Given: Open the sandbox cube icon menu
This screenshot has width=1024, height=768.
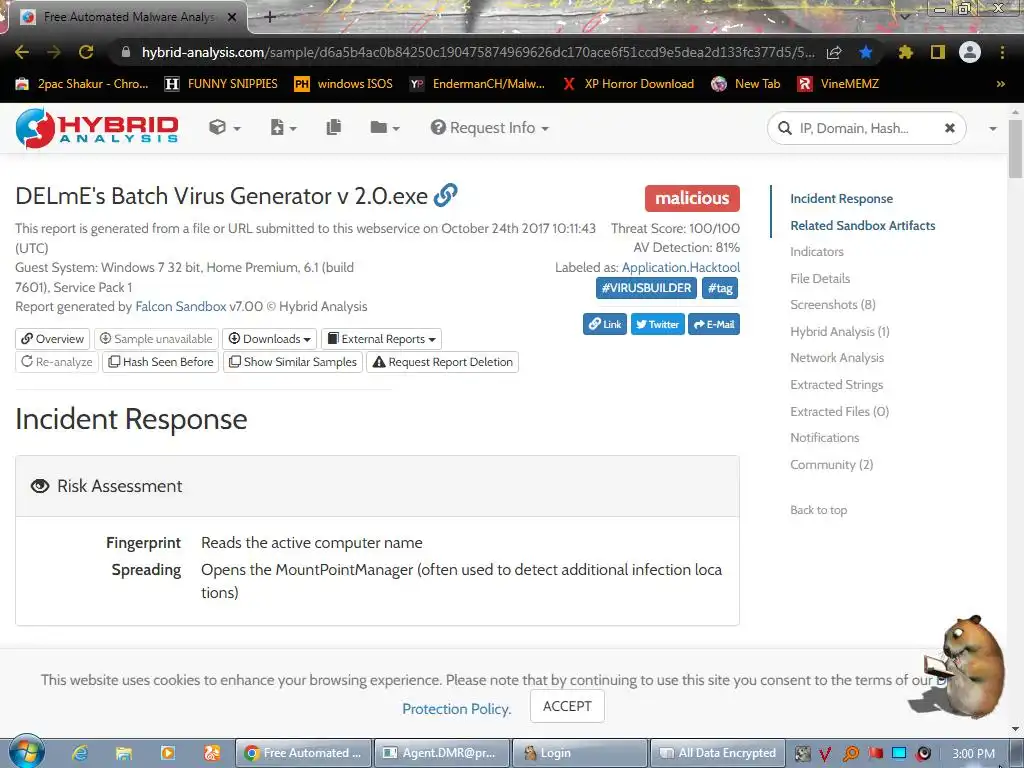Looking at the screenshot, I should pyautogui.click(x=224, y=127).
